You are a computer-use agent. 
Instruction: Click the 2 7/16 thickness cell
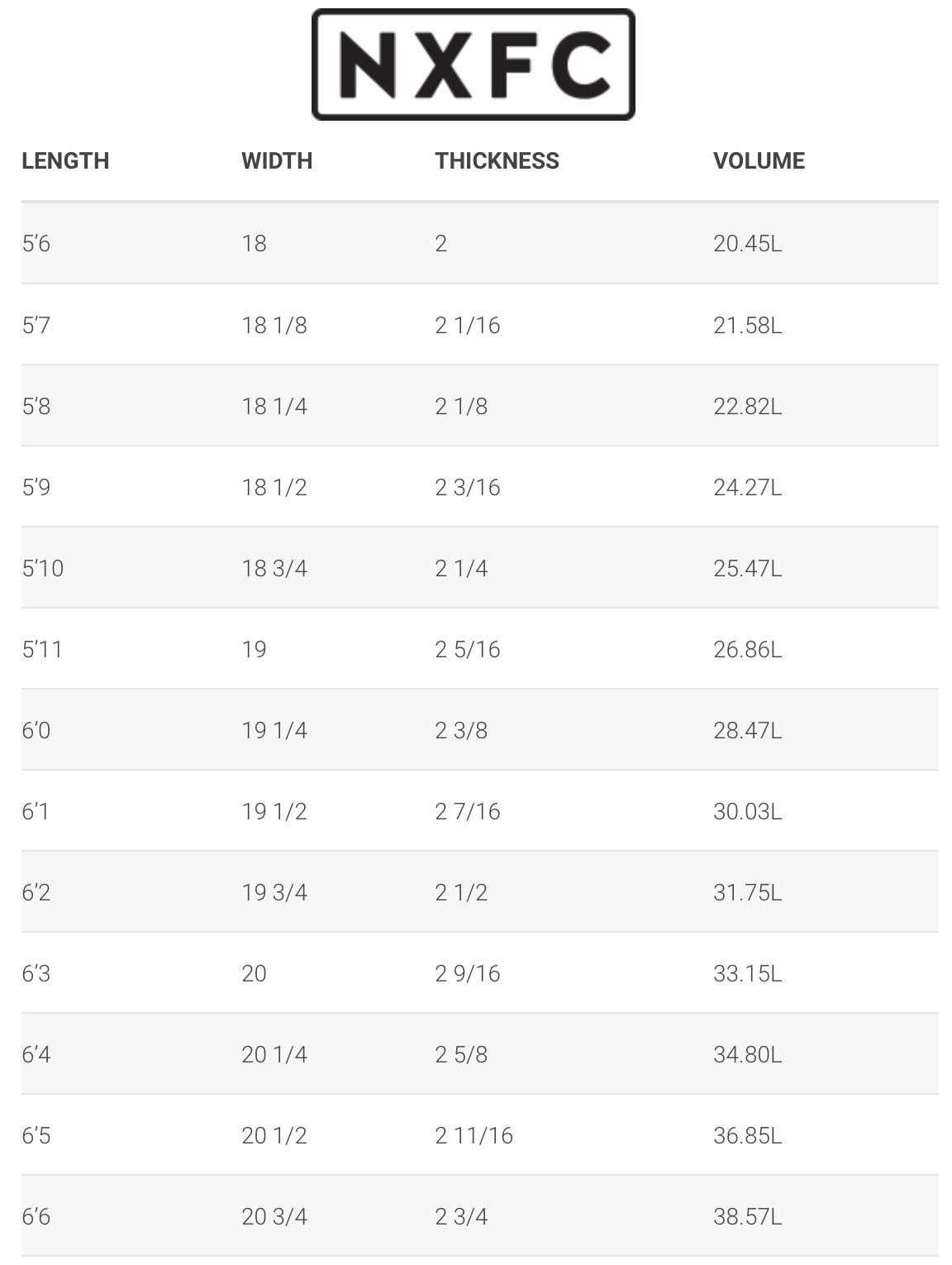tap(468, 811)
